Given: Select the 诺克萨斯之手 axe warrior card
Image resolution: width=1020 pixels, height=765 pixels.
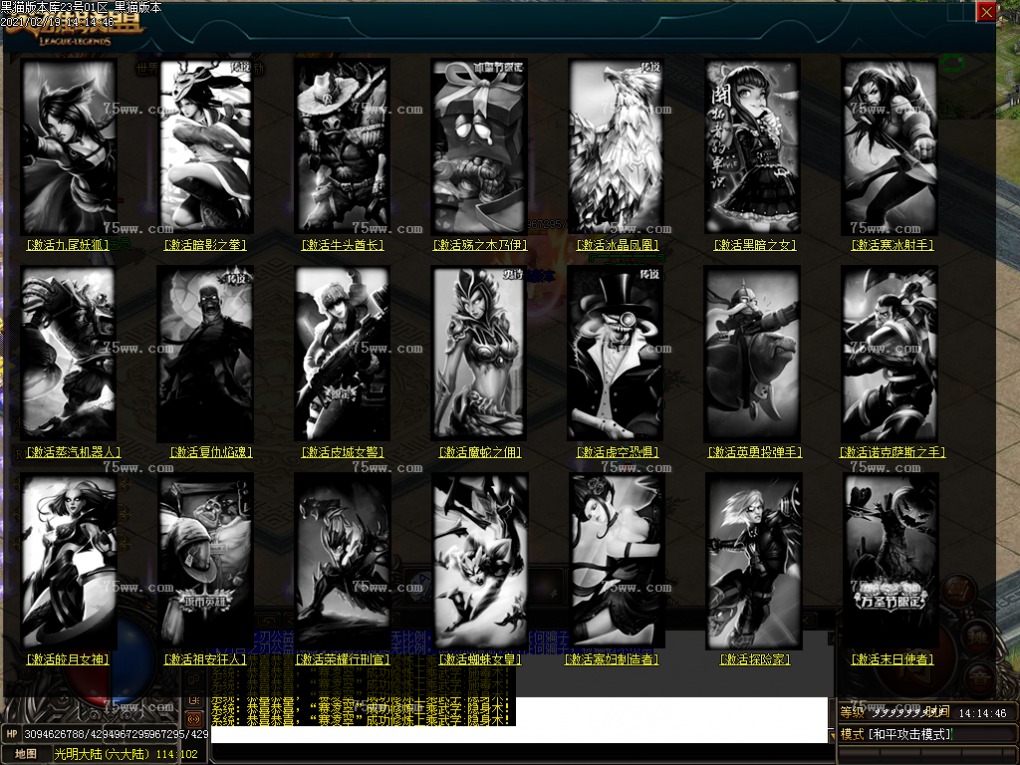Looking at the screenshot, I should [x=890, y=354].
